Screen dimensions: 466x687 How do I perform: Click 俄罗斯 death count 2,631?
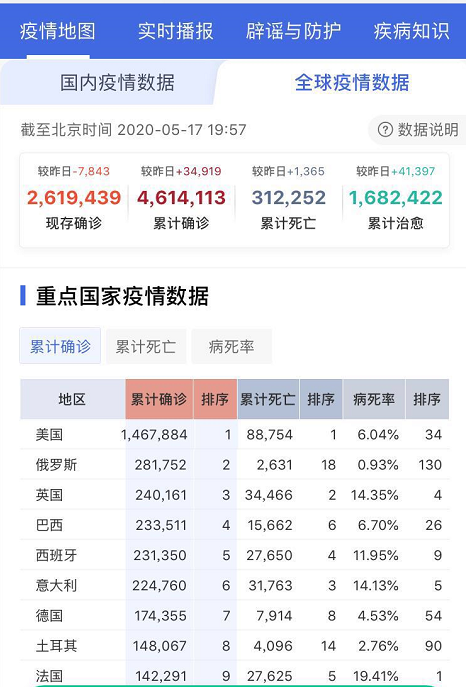tap(275, 465)
